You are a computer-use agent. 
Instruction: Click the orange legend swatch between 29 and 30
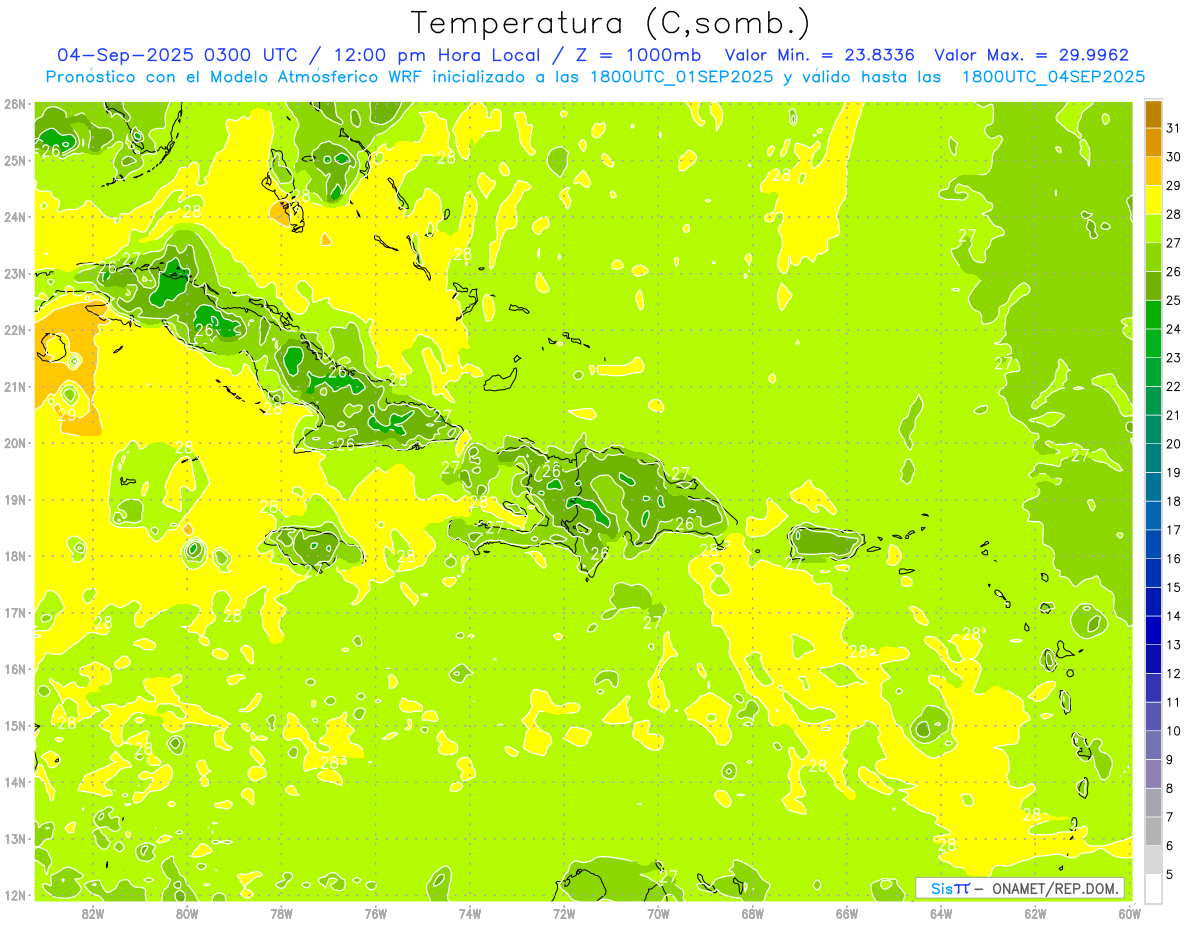click(x=1153, y=171)
